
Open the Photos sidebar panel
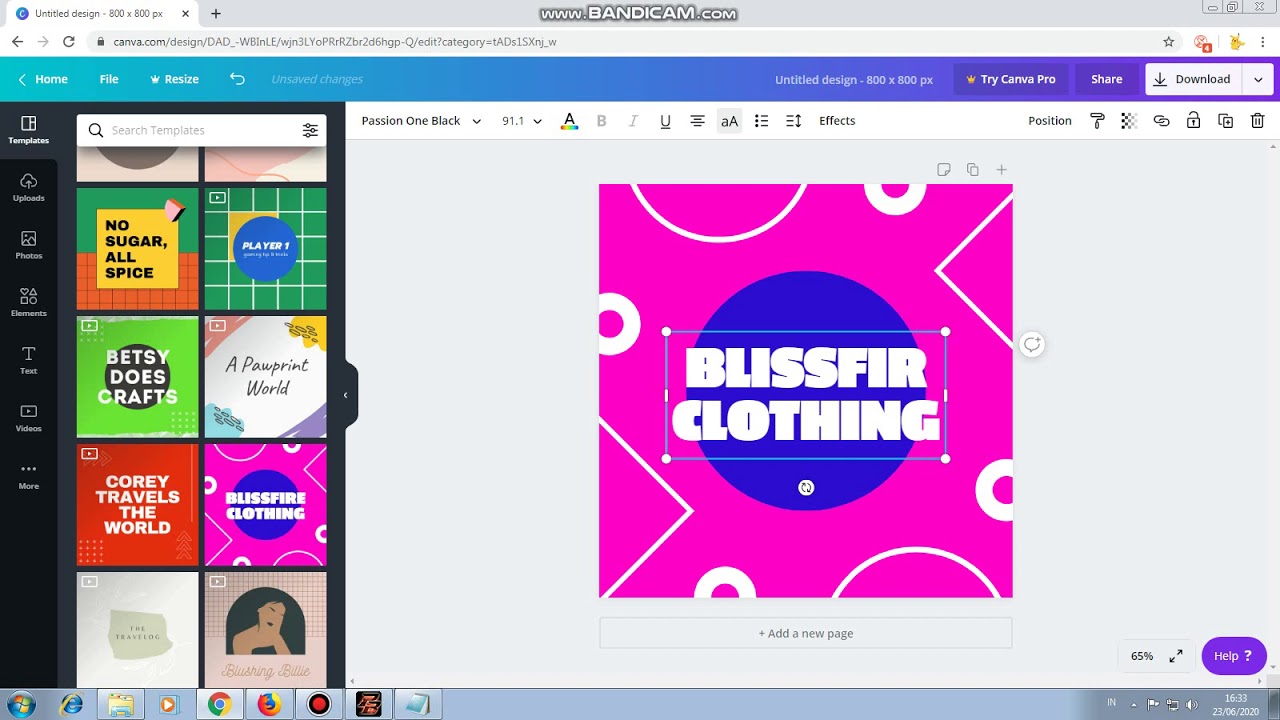(x=28, y=245)
